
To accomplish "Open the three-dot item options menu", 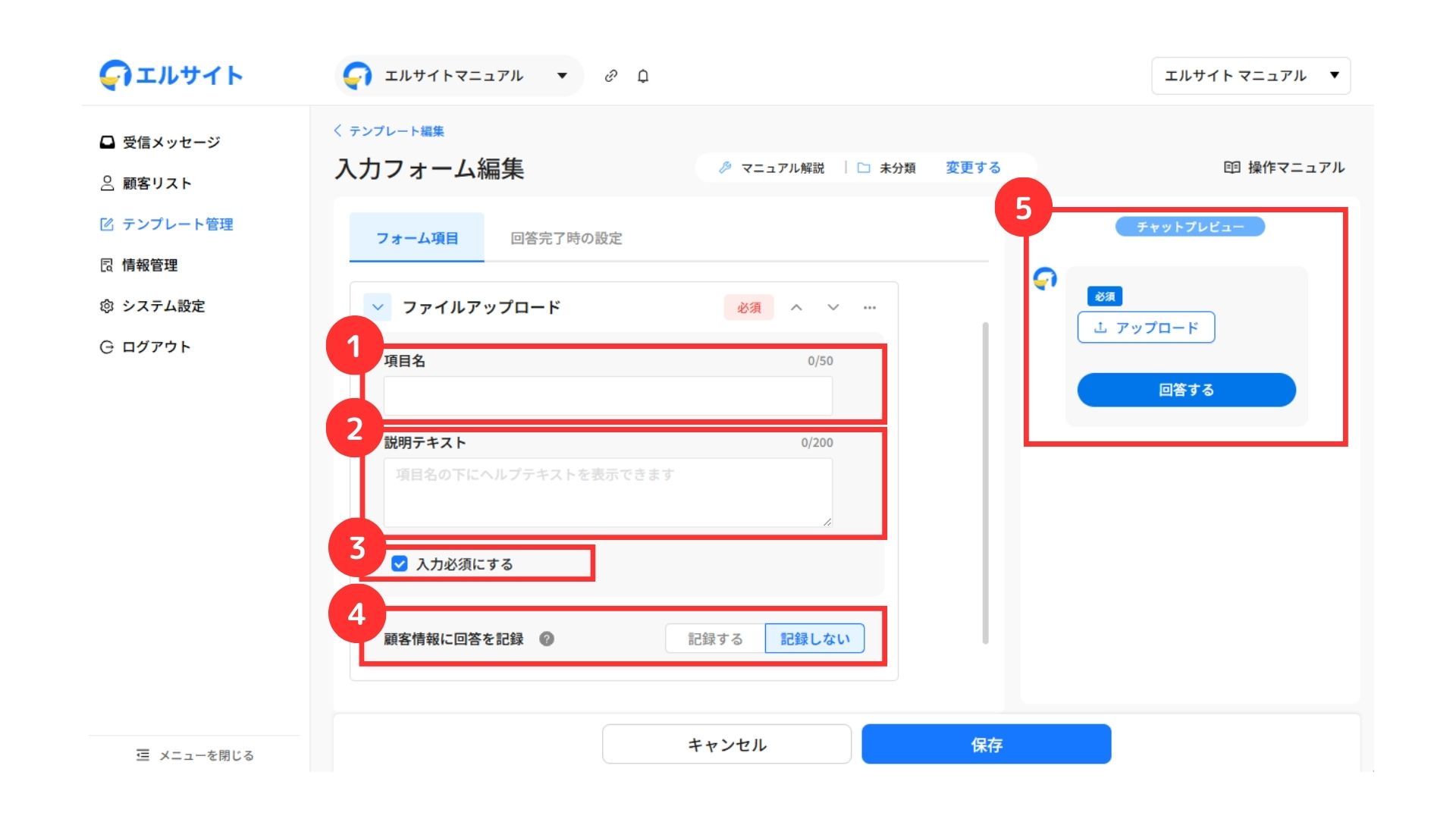I will pyautogui.click(x=869, y=307).
